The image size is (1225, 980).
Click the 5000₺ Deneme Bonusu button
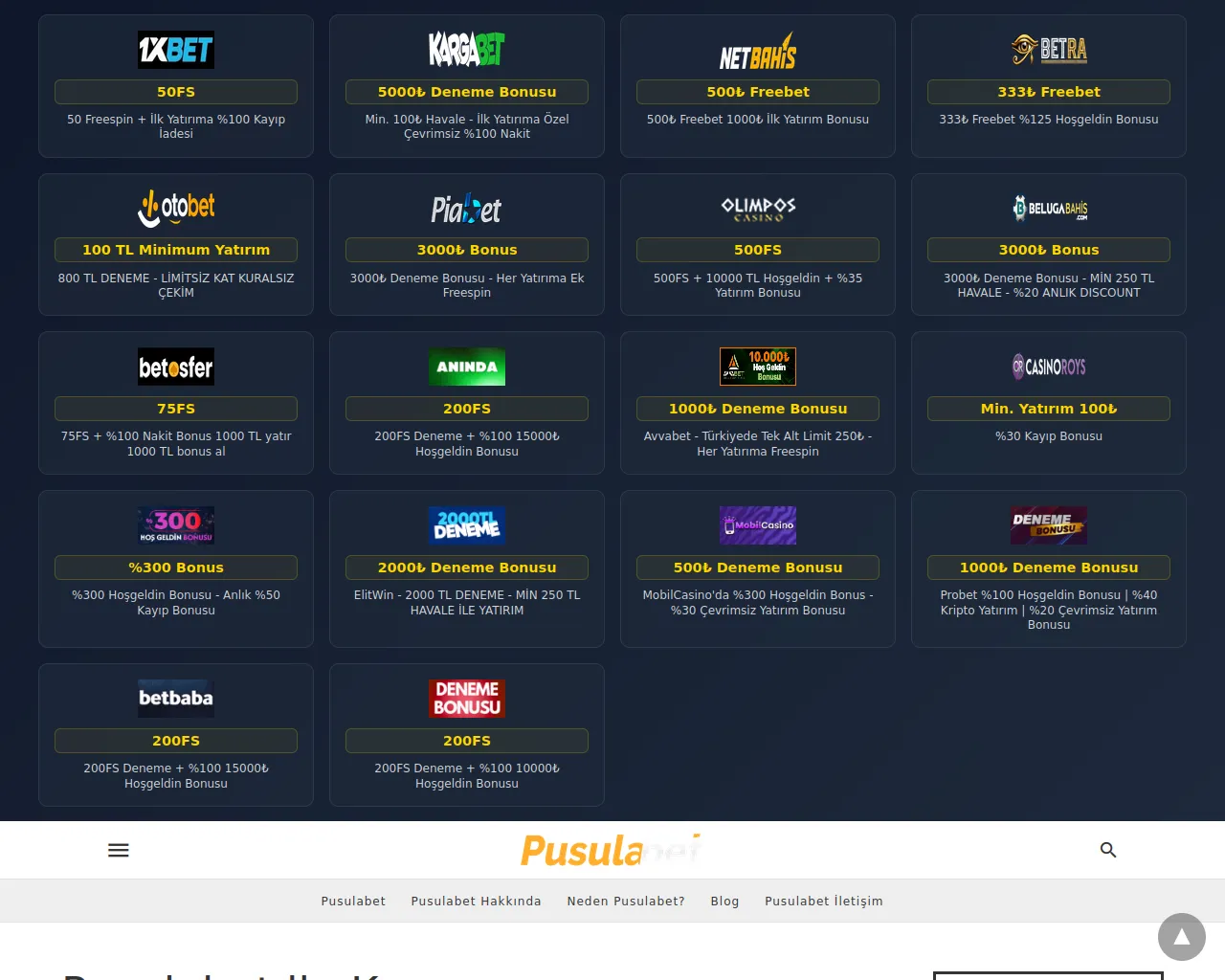click(x=467, y=92)
